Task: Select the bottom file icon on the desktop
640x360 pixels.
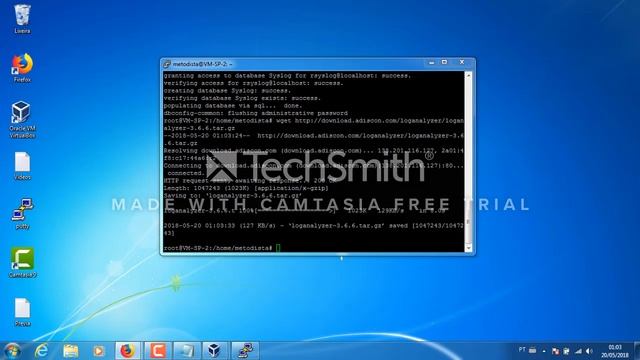Action: click(22, 312)
